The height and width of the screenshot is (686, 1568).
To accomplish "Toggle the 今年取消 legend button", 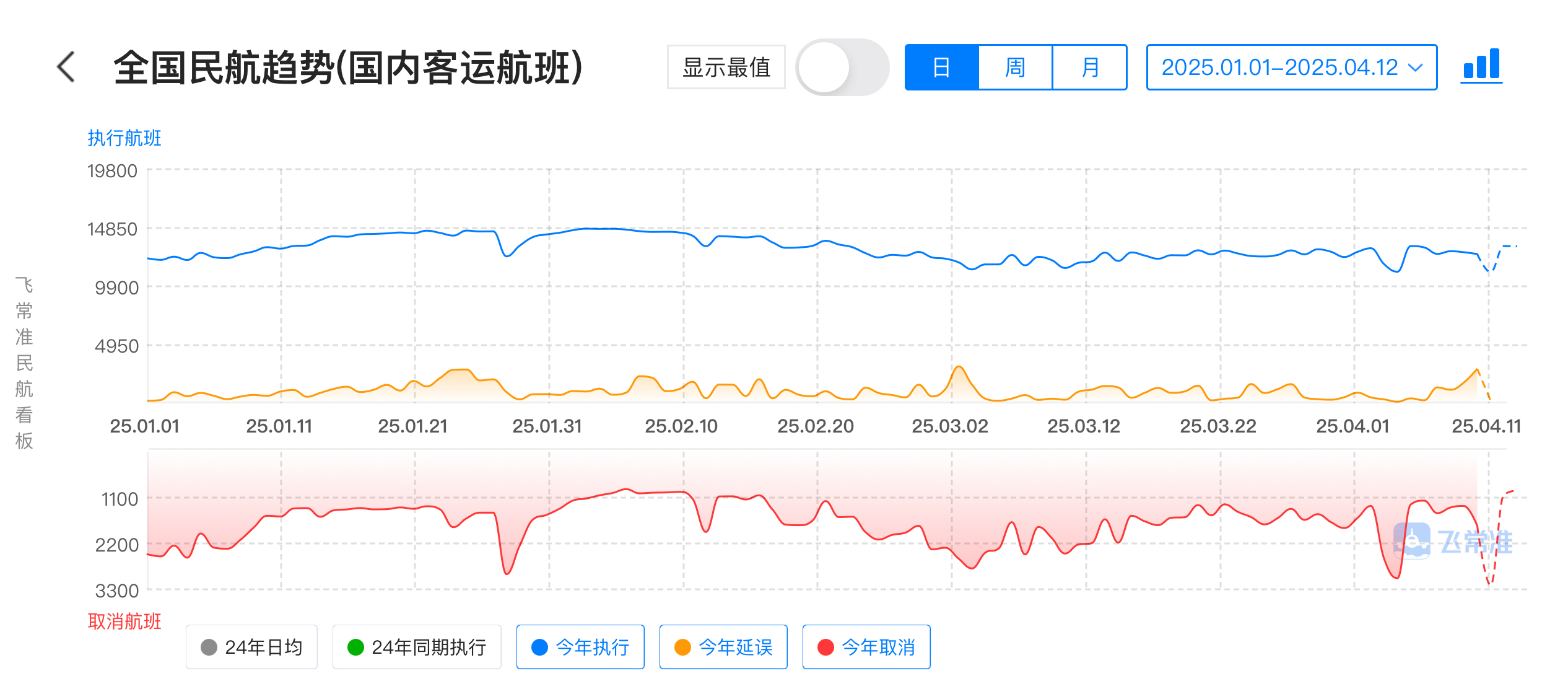I will tap(866, 647).
